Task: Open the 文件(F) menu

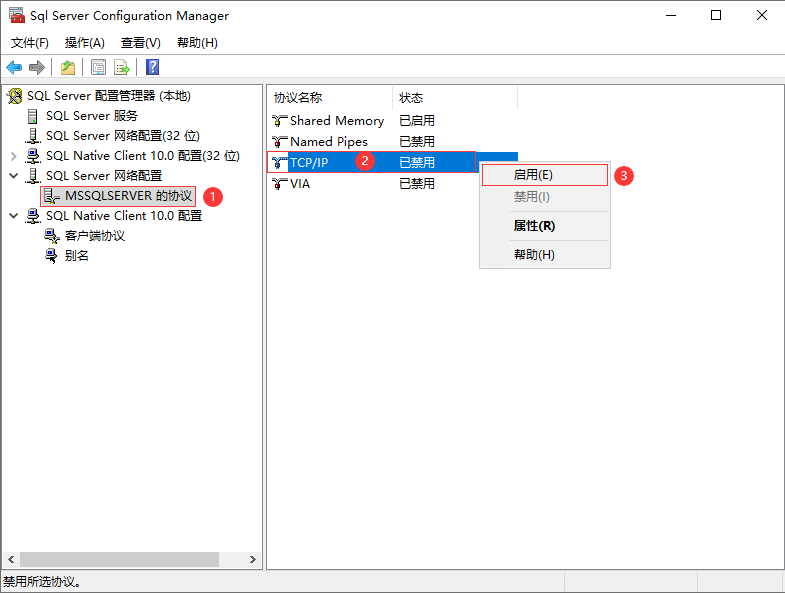Action: pyautogui.click(x=30, y=43)
